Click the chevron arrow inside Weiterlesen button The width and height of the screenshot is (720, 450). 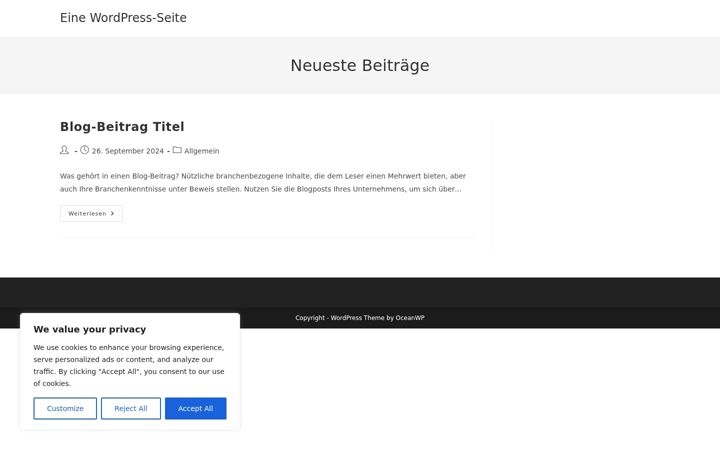(x=112, y=214)
